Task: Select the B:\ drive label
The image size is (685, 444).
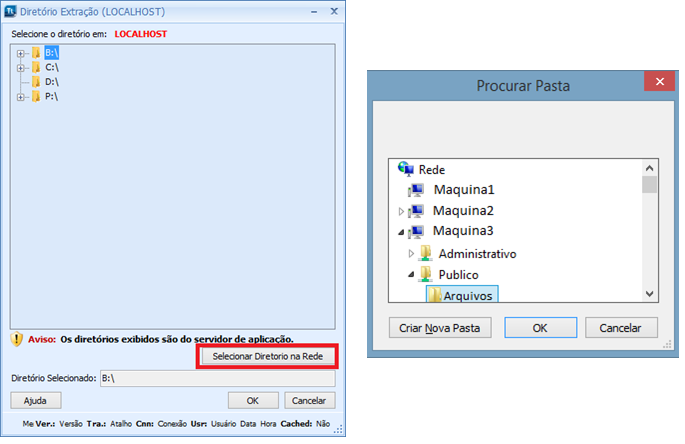Action: click(52, 53)
